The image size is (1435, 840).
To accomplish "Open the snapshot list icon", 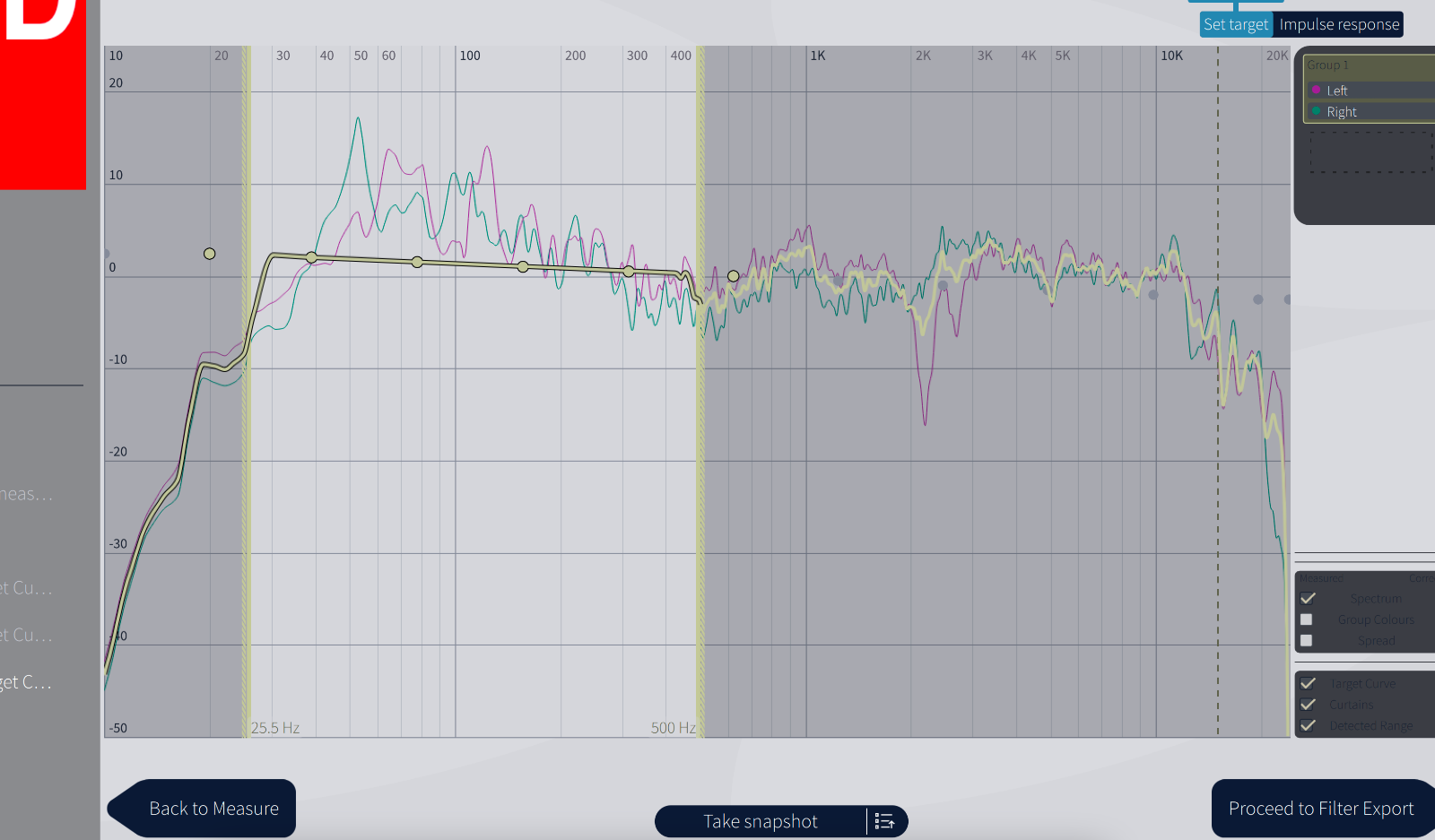I will [884, 821].
